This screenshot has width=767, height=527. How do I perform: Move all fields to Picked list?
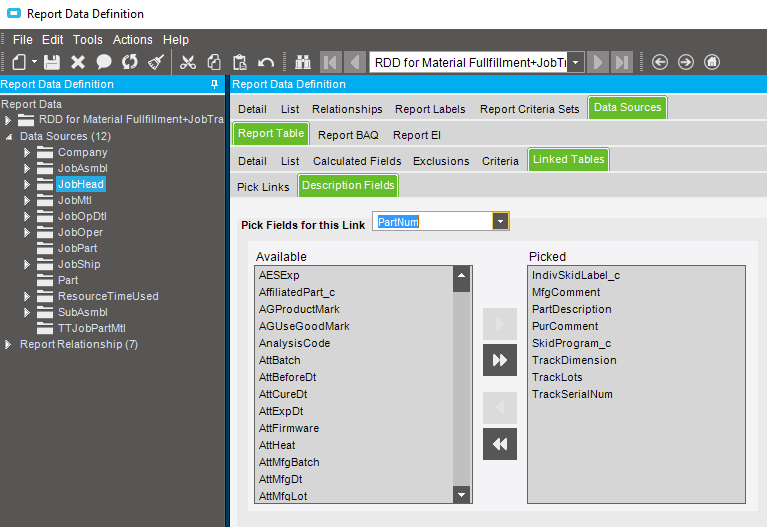(499, 360)
